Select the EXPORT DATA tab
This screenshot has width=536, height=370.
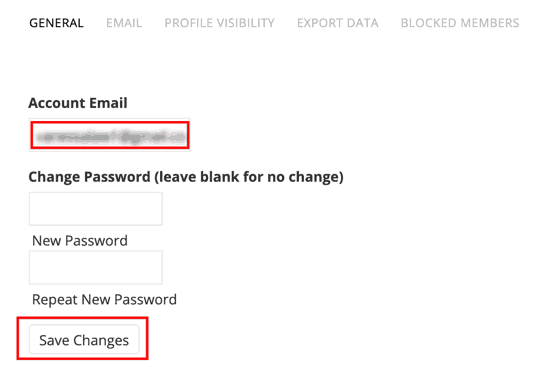[x=337, y=23]
